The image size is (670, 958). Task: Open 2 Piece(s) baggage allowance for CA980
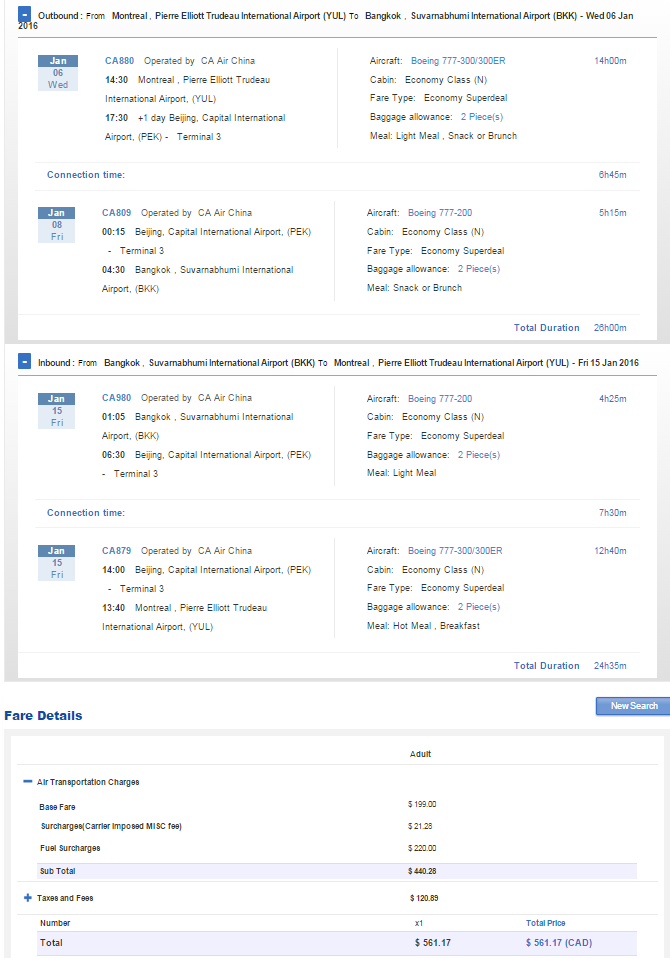[x=479, y=455]
